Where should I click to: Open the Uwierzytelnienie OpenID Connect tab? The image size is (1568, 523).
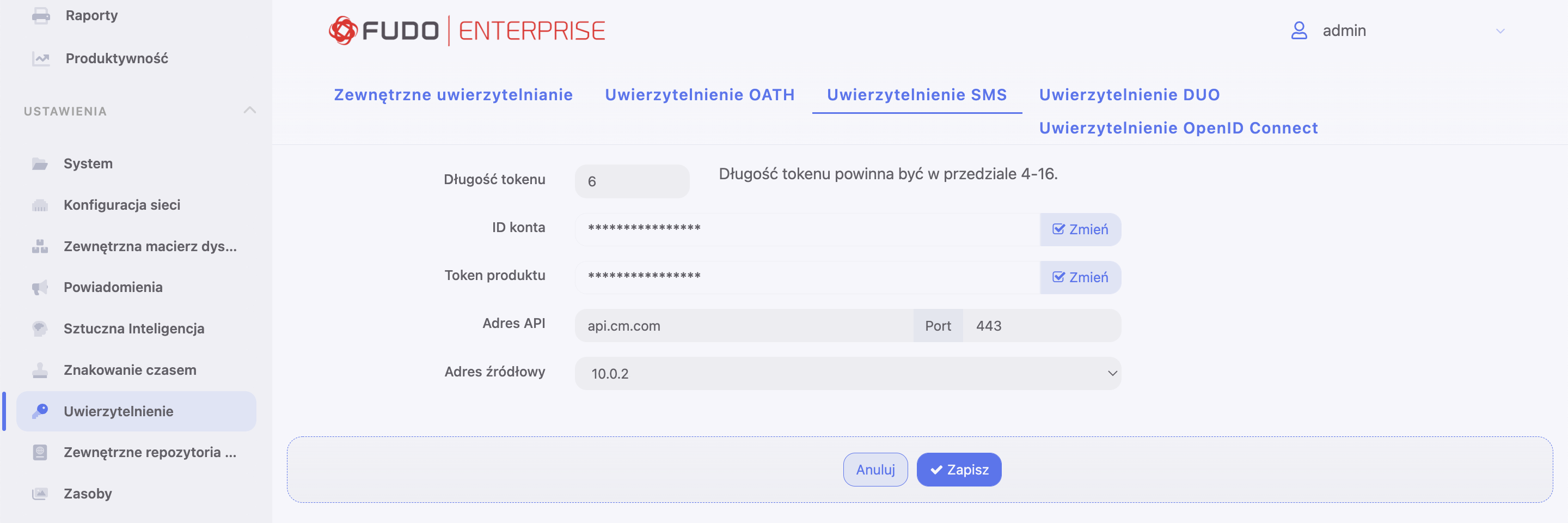(x=1178, y=128)
